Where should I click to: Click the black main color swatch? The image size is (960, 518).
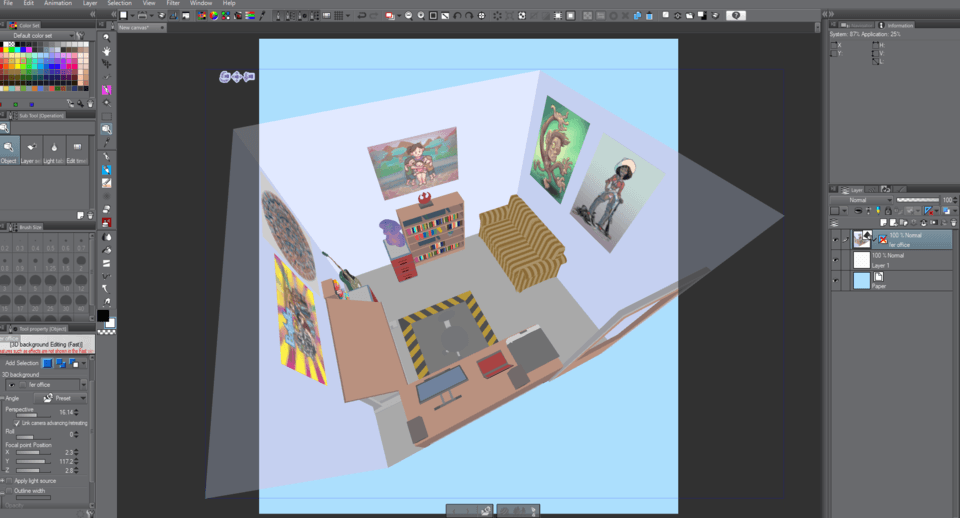[103, 316]
